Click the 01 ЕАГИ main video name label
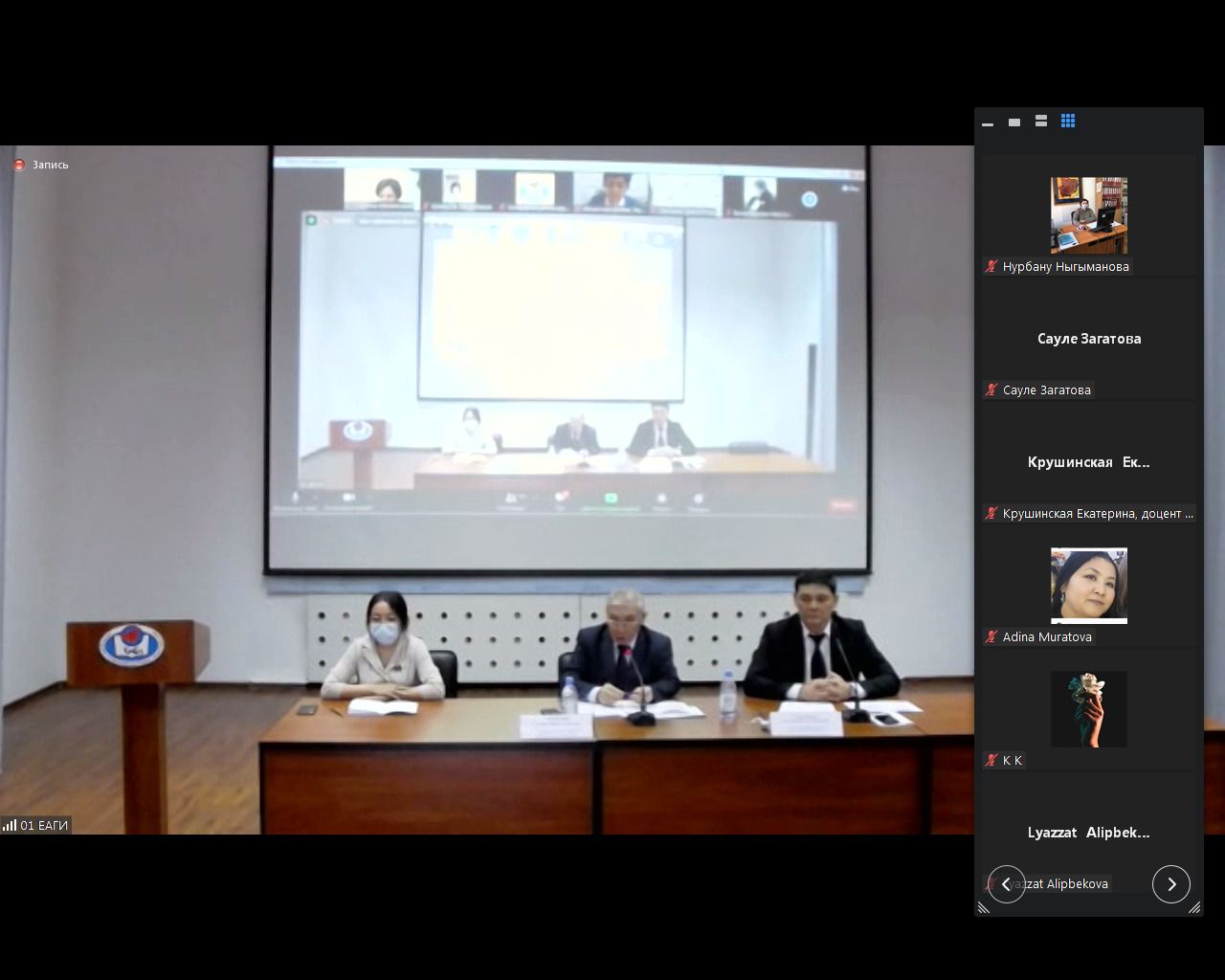1225x980 pixels. (x=44, y=825)
